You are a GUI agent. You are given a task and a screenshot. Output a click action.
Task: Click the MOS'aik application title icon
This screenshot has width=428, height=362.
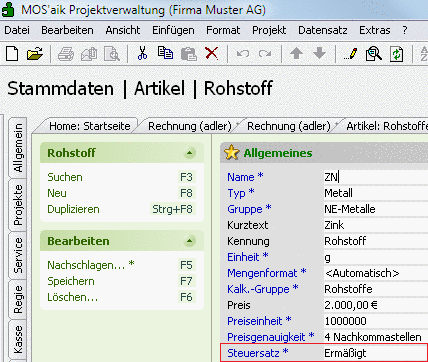(x=8, y=9)
